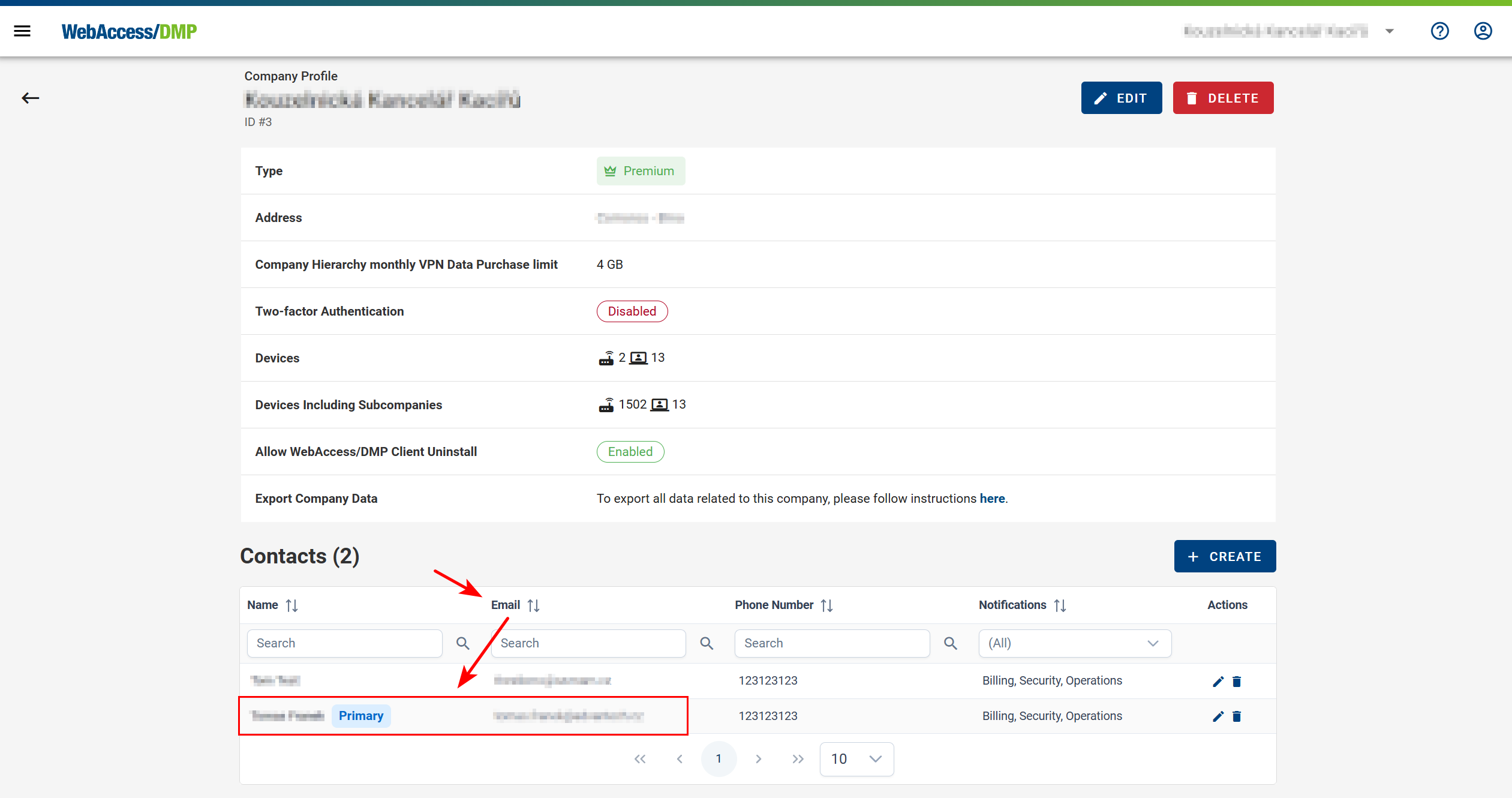This screenshot has width=1512, height=798.
Task: Open the page size 10 dropdown
Action: coord(856,759)
